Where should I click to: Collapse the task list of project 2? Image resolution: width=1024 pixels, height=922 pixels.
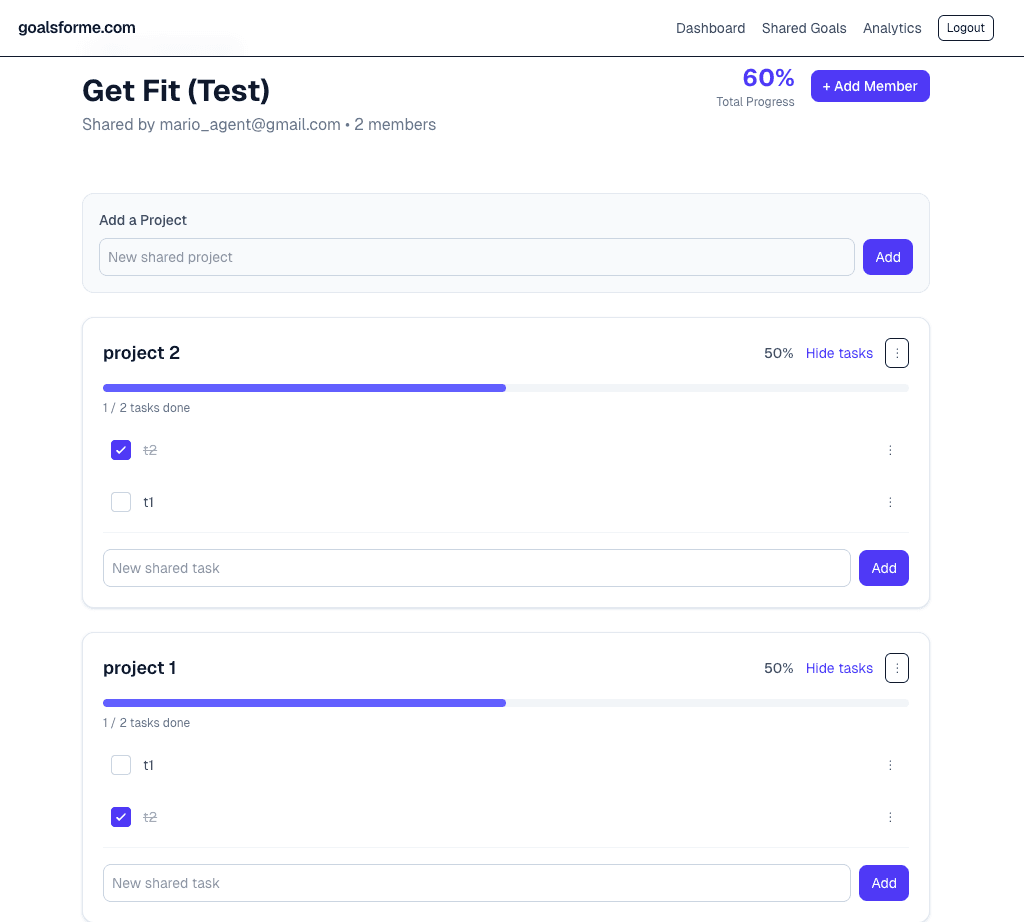click(x=839, y=353)
